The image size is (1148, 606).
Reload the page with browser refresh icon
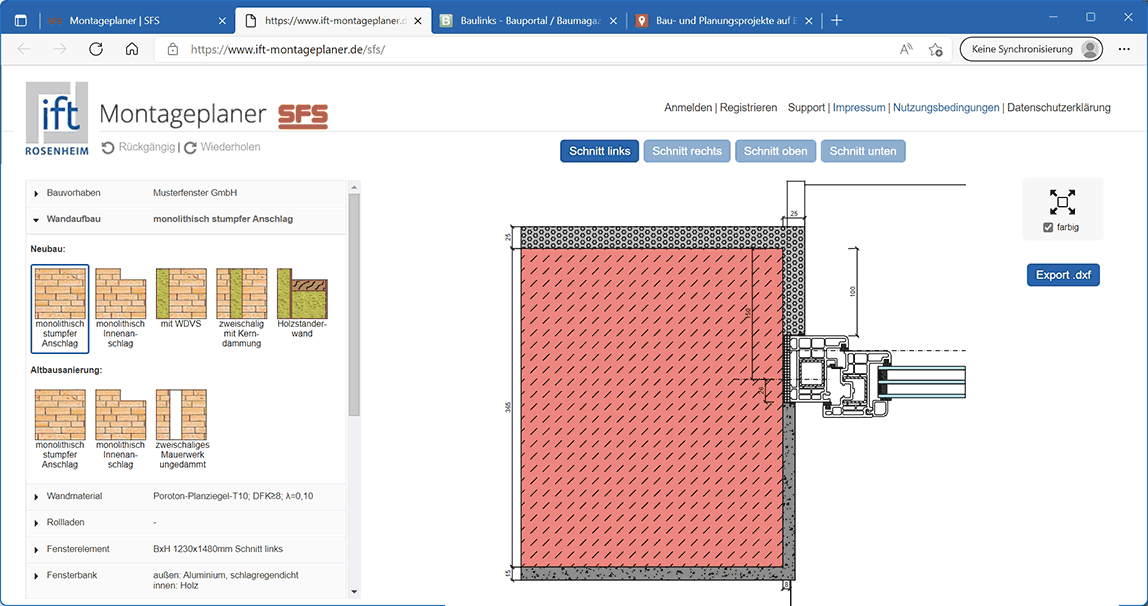[96, 49]
